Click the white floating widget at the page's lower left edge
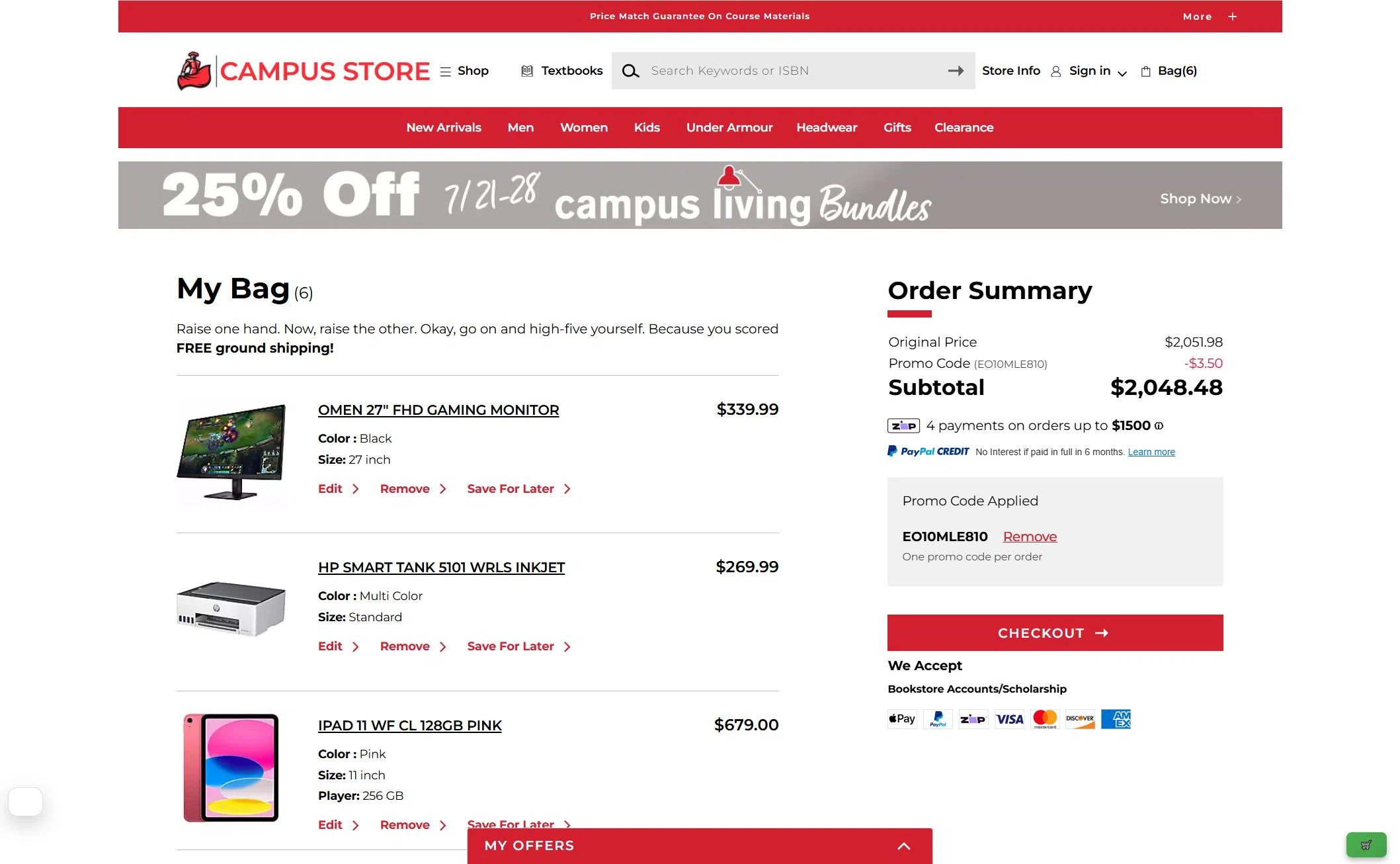This screenshot has width=1400, height=864. coord(26,801)
